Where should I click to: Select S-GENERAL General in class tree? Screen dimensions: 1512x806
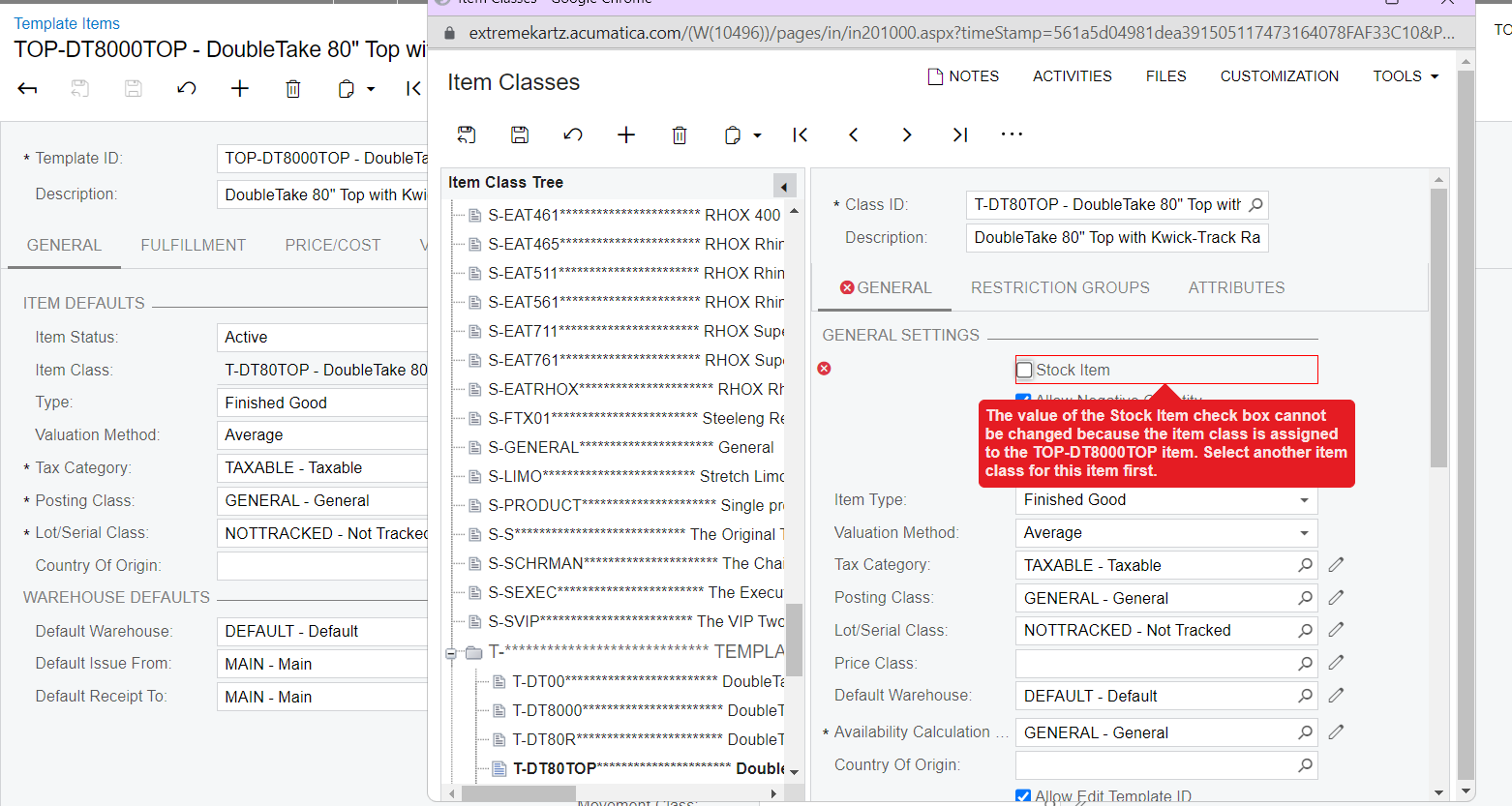click(630, 447)
